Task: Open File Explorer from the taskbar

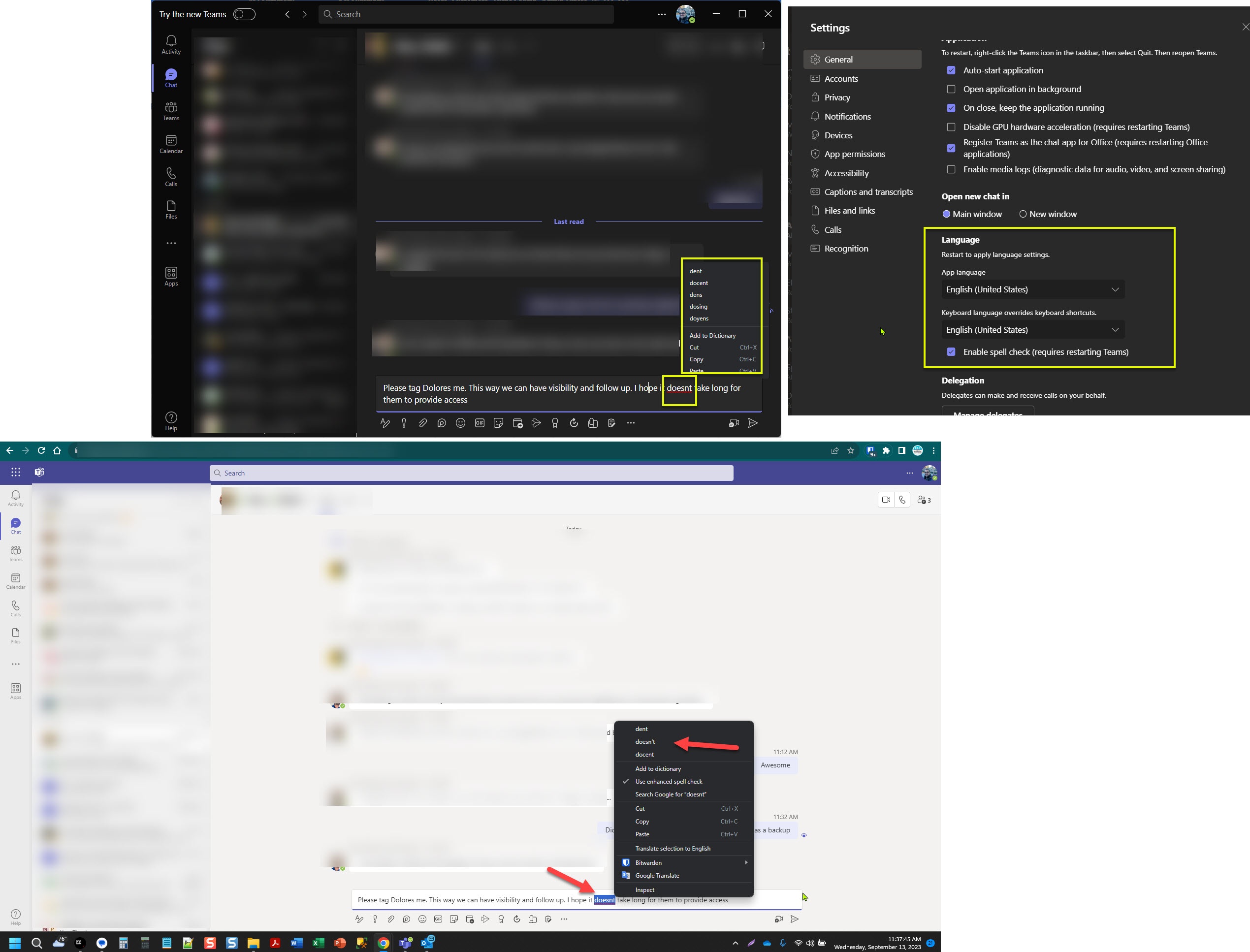Action: pyautogui.click(x=253, y=943)
